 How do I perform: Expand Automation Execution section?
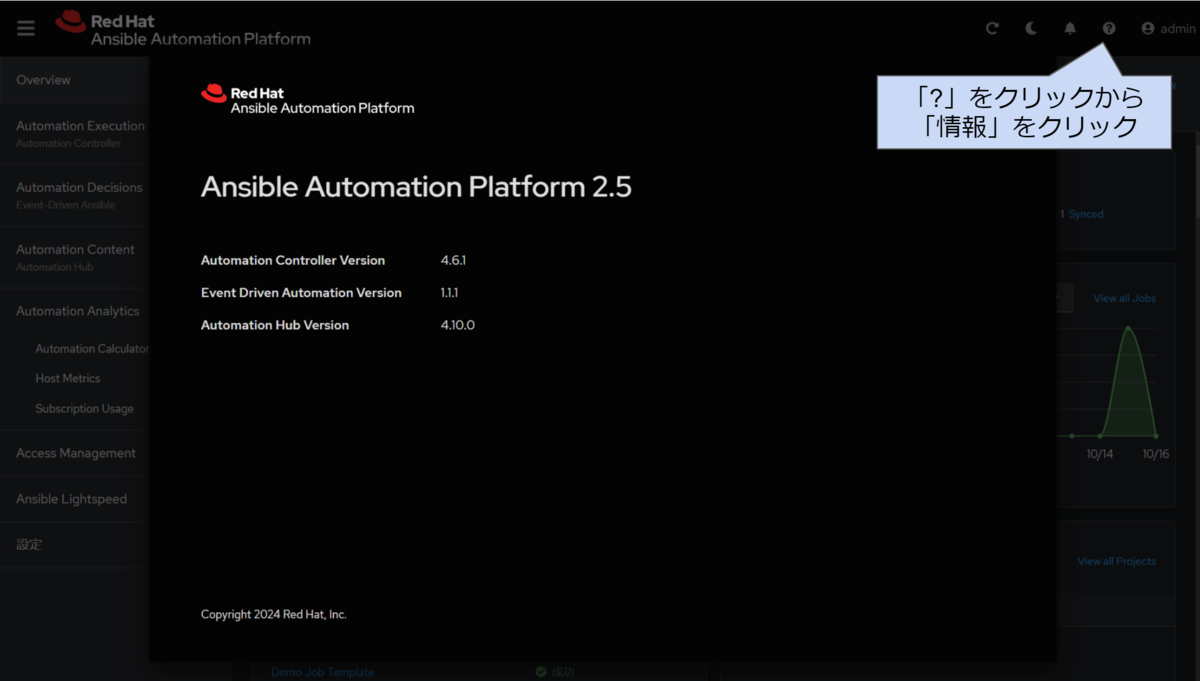point(74,134)
